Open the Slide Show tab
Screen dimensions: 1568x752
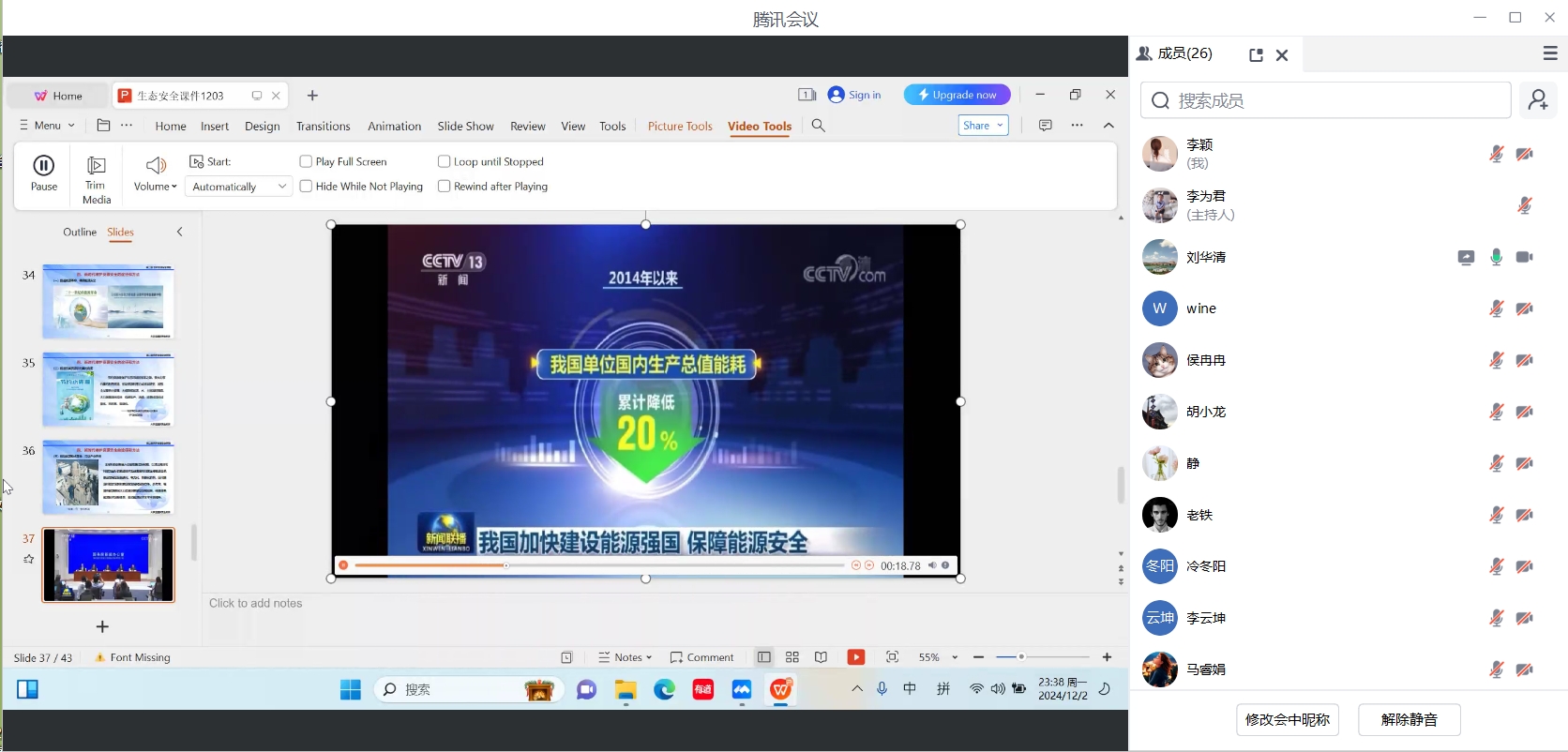(465, 126)
